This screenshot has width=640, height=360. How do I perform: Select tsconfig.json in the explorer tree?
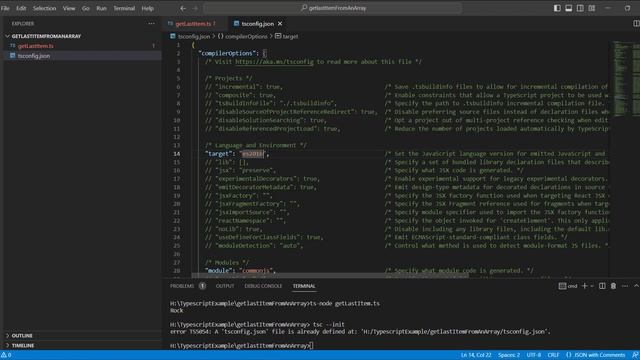coord(33,56)
